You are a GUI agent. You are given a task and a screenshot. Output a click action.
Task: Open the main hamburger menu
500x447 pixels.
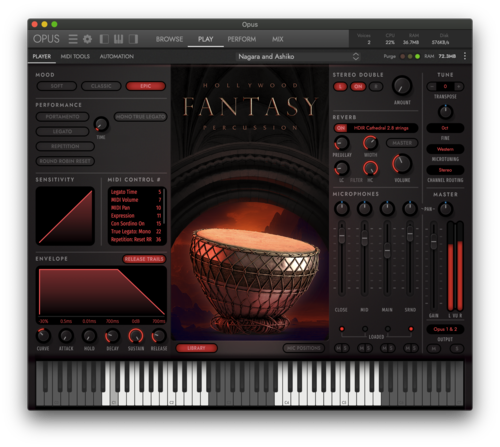pos(73,39)
